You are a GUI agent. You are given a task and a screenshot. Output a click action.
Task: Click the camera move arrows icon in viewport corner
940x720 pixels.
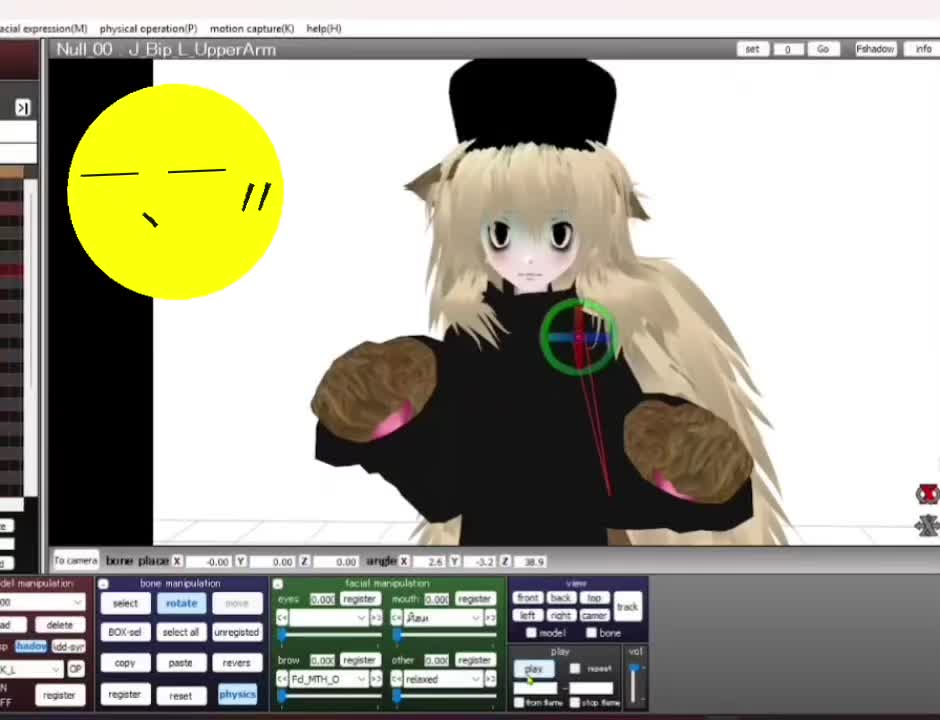point(927,526)
